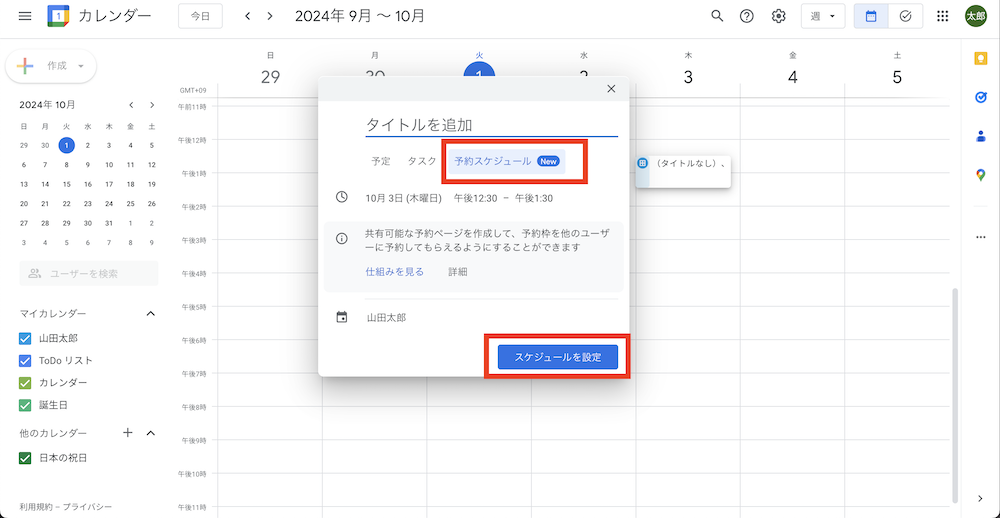The height and width of the screenshot is (518, 1000).
Task: Select the 予定 tab in dialog
Action: pyautogui.click(x=381, y=161)
